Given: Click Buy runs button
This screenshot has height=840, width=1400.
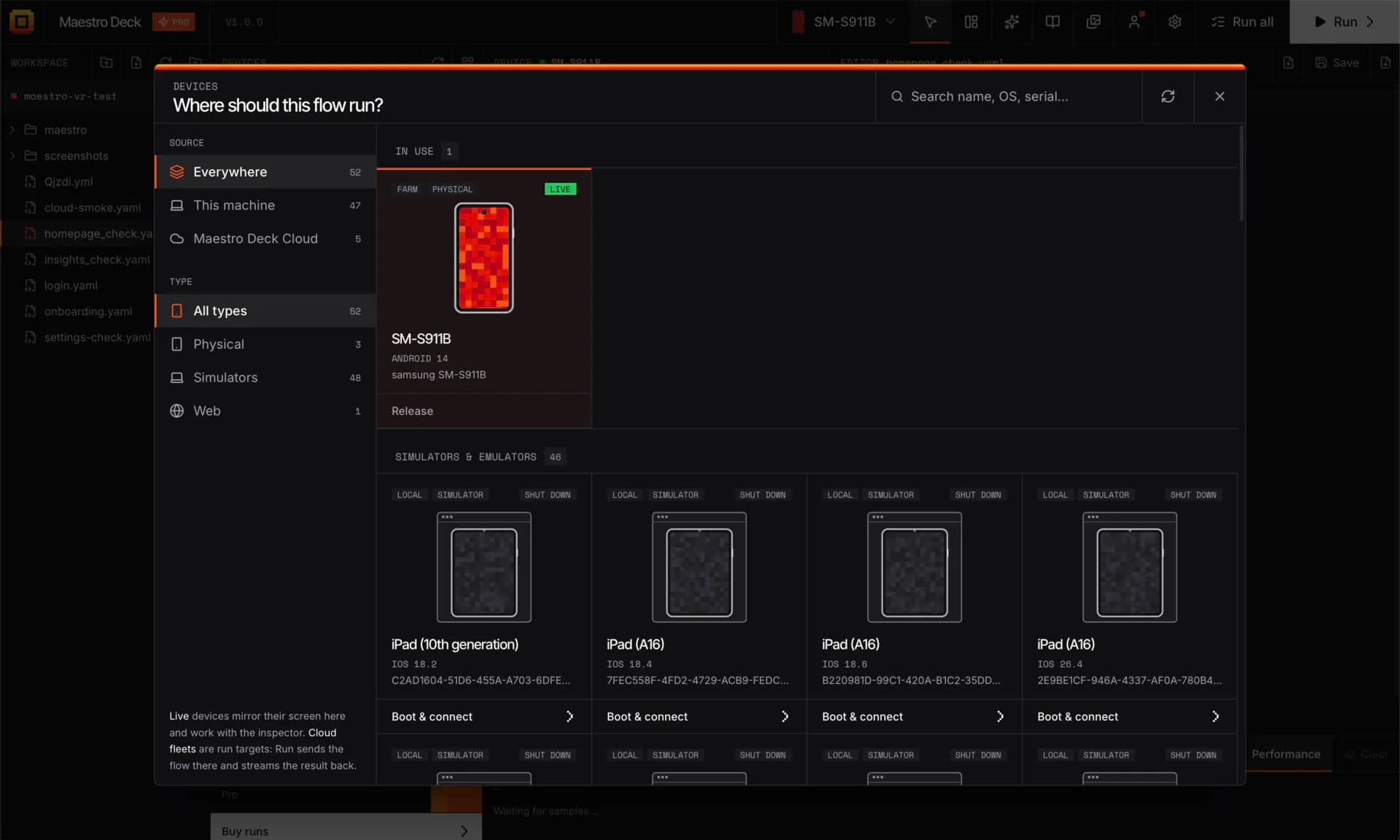Looking at the screenshot, I should coord(346,831).
